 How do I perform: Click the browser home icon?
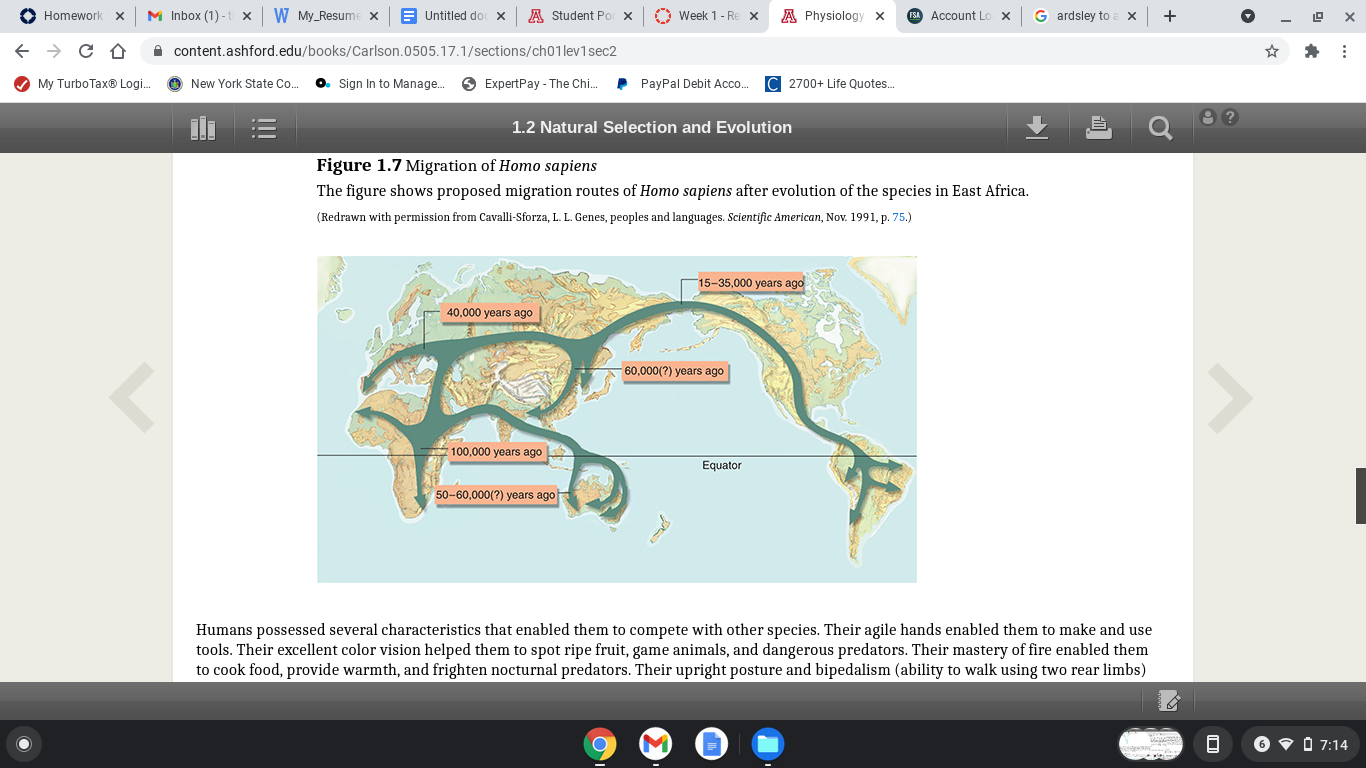118,51
